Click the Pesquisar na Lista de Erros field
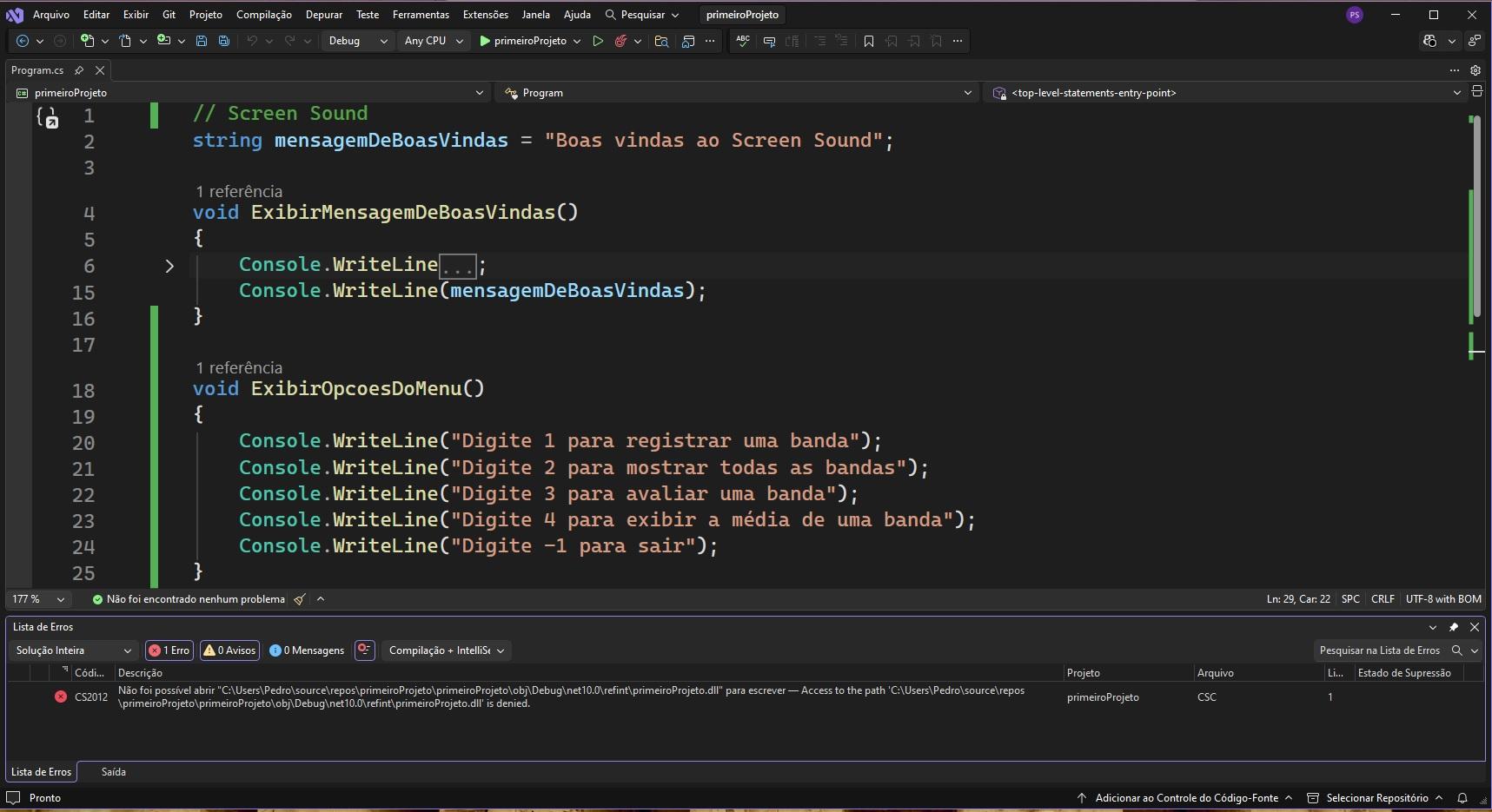This screenshot has height=812, width=1492. (x=1380, y=650)
